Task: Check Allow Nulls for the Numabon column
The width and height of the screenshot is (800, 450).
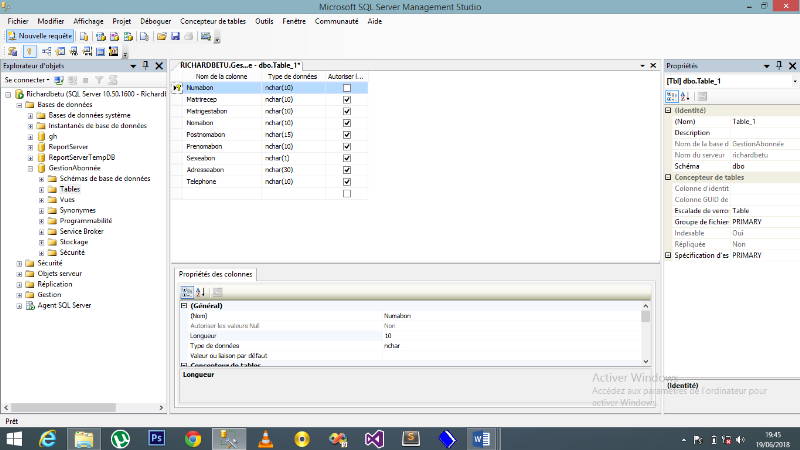Action: point(347,88)
